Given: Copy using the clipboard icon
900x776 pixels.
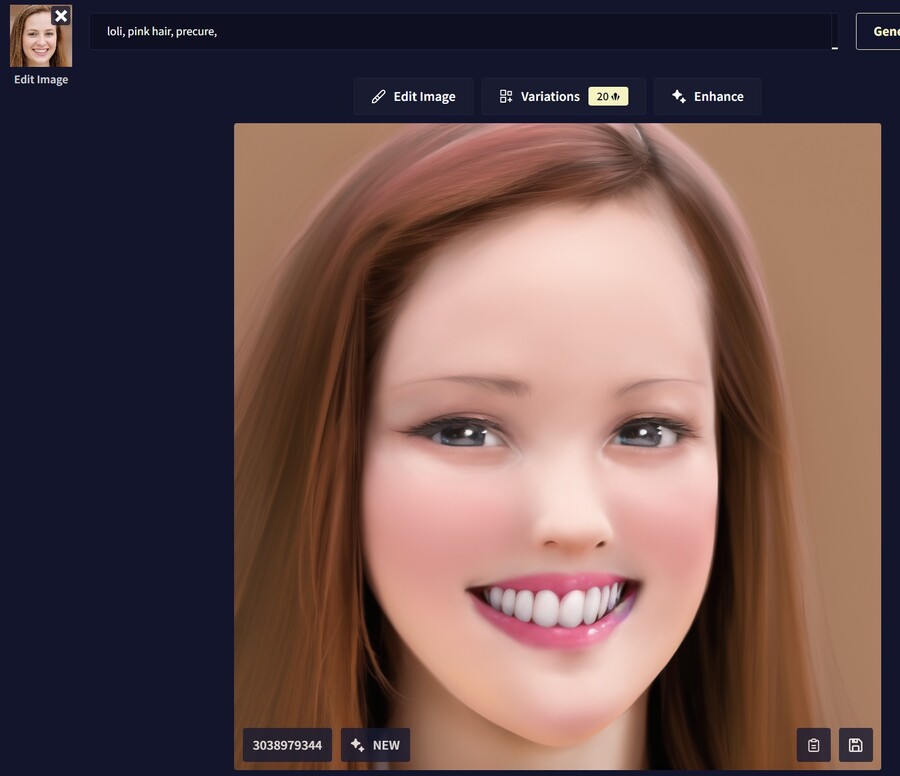Looking at the screenshot, I should (813, 745).
